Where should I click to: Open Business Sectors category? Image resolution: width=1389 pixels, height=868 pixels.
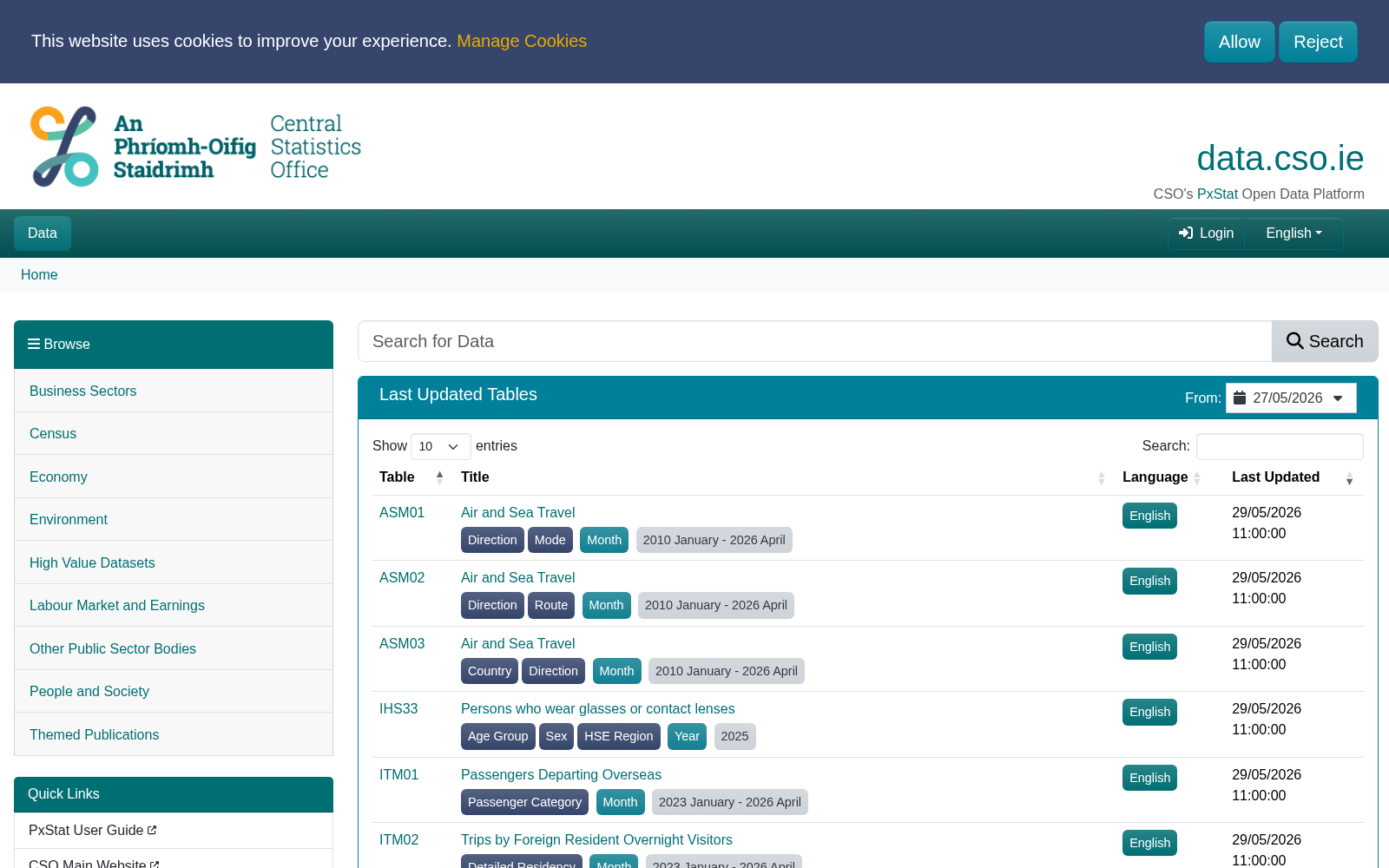click(174, 391)
